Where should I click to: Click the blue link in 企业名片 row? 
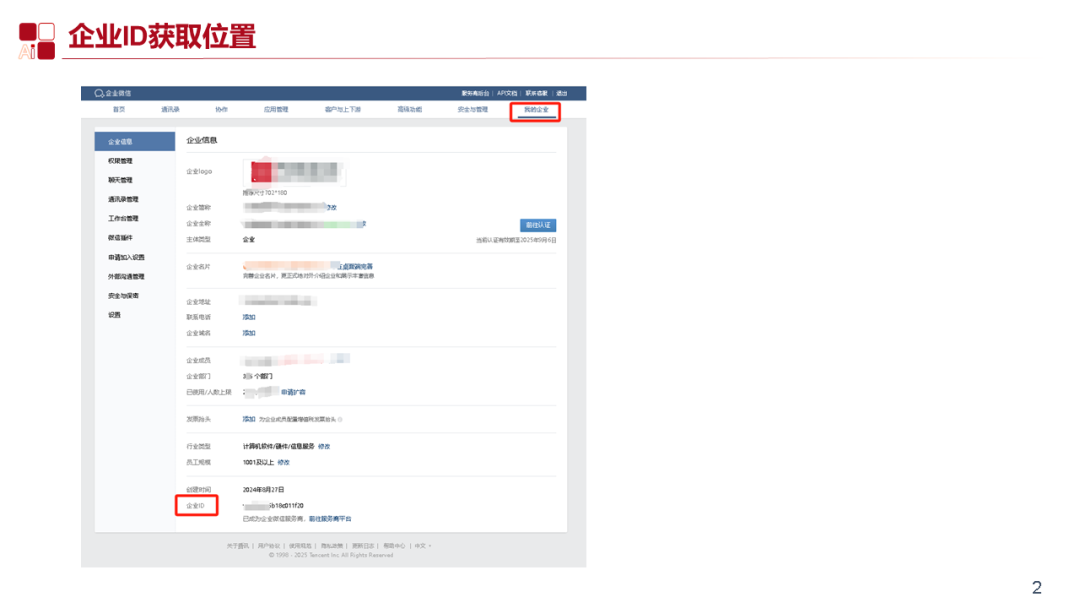tap(355, 266)
